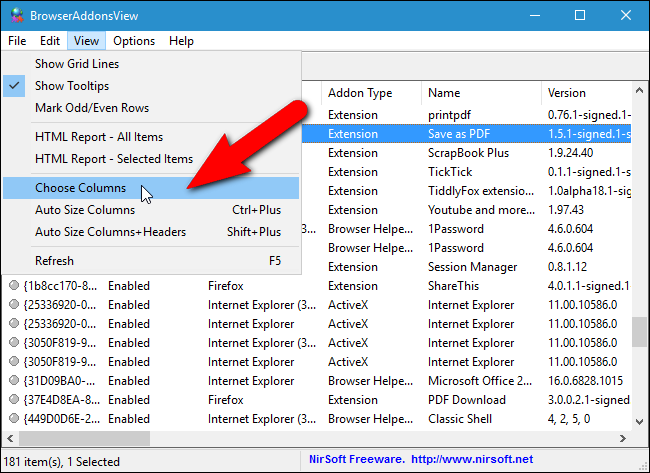Click Firefox cell in ShareThis row

coord(226,286)
